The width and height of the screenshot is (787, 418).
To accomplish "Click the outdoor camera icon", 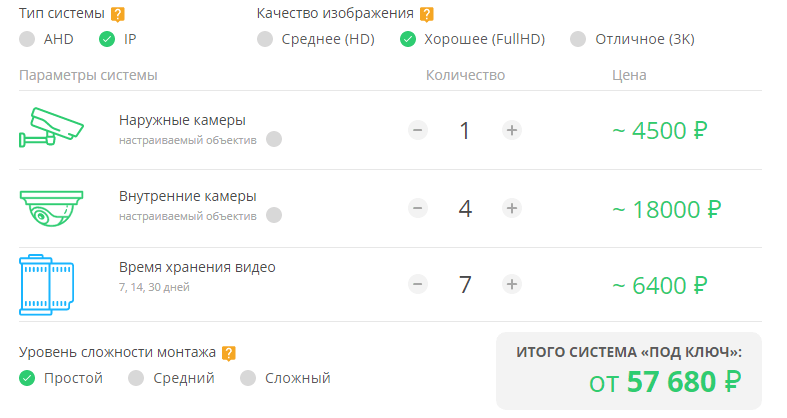I will (x=51, y=128).
